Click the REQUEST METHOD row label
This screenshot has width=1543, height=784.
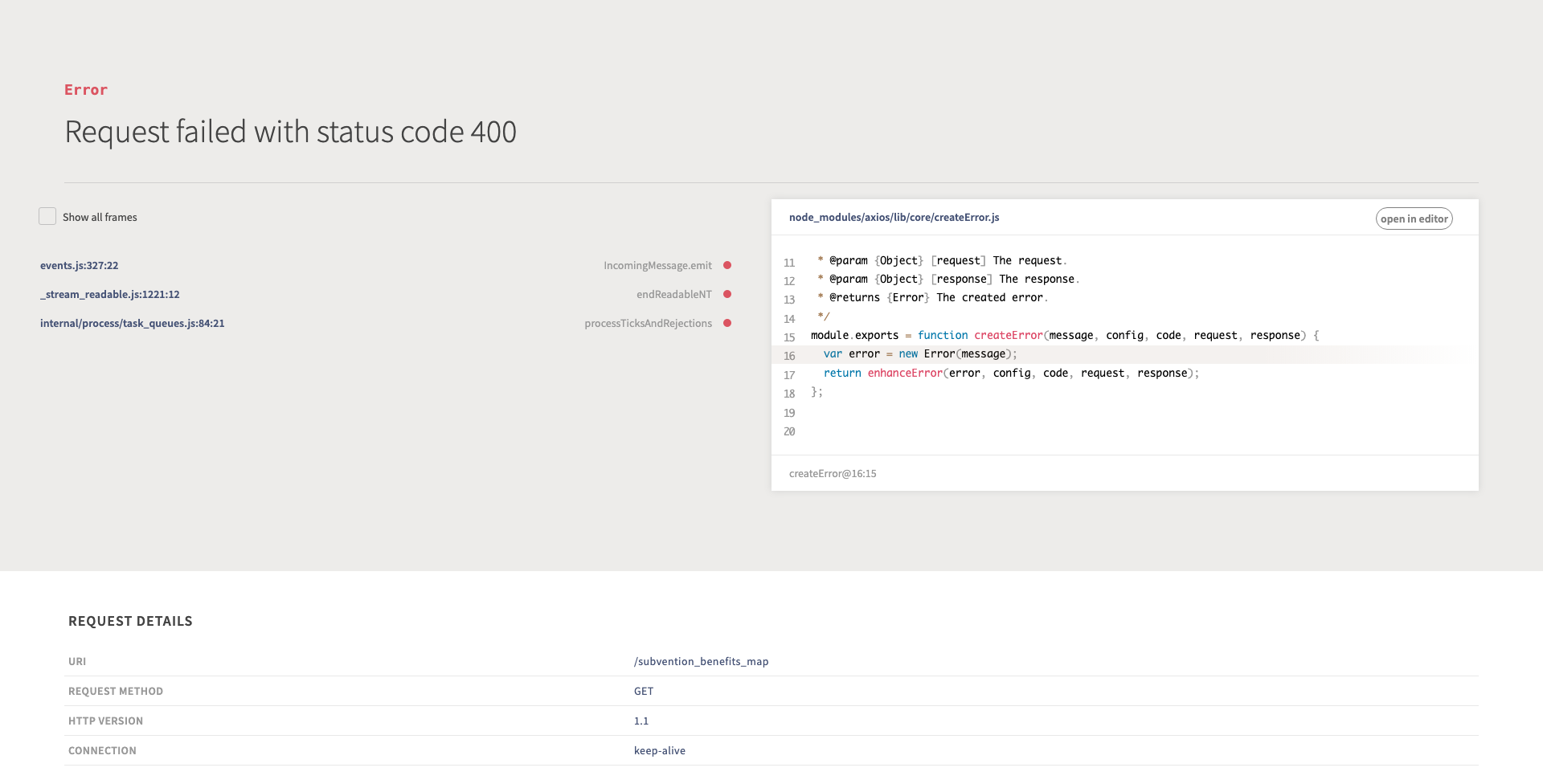point(116,691)
